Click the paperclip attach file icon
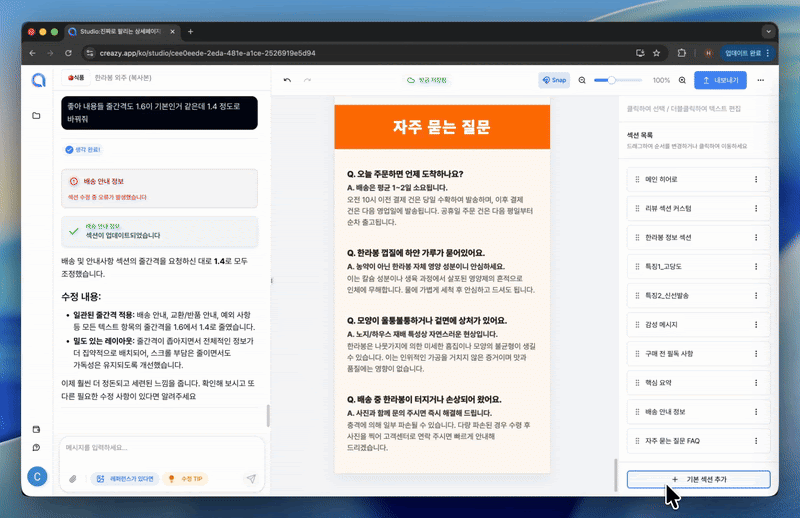 click(73, 479)
